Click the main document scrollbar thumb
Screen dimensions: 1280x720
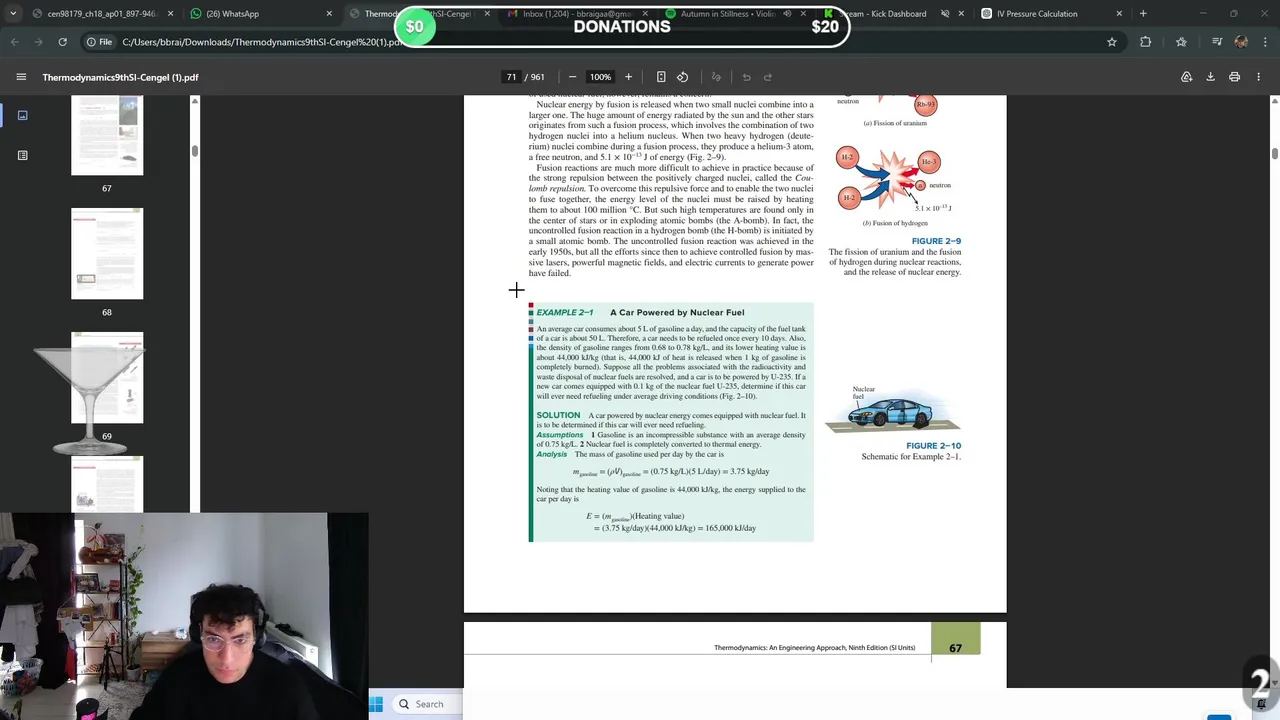click(x=1274, y=153)
